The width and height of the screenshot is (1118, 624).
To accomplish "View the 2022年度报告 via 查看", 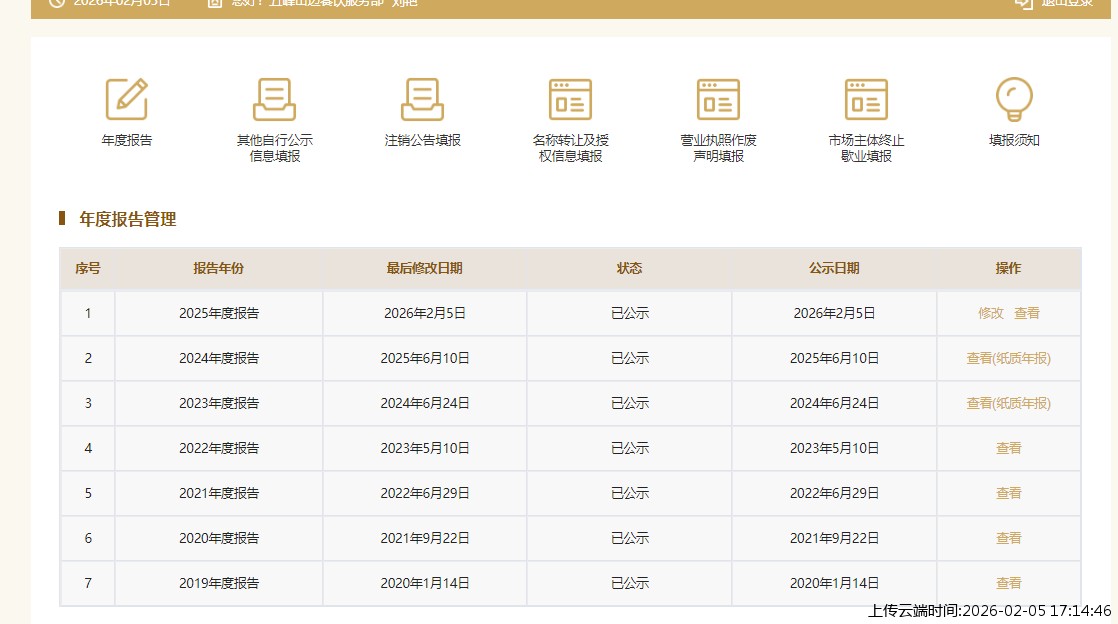I will point(1008,448).
